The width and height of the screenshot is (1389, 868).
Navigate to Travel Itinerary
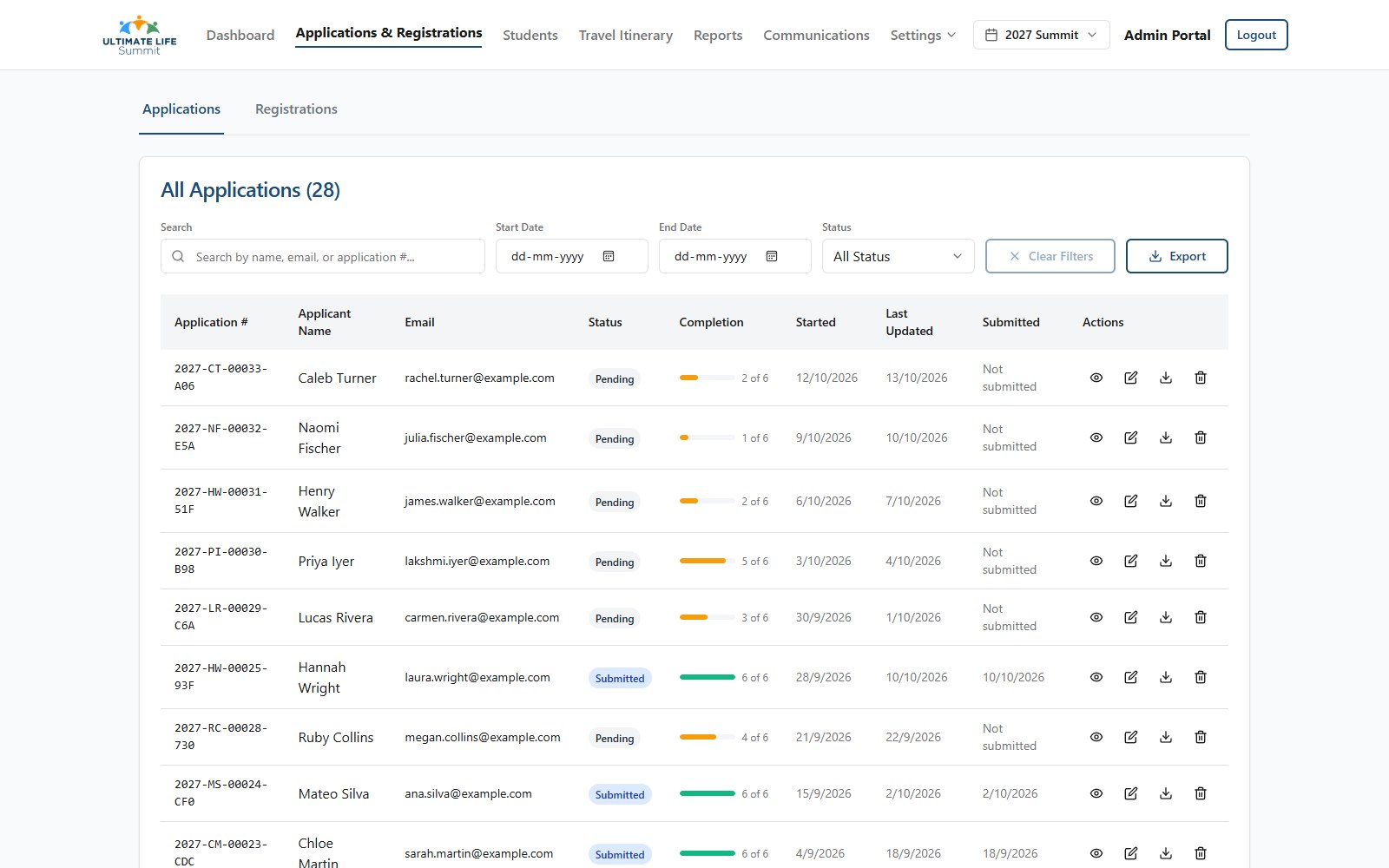tap(626, 35)
